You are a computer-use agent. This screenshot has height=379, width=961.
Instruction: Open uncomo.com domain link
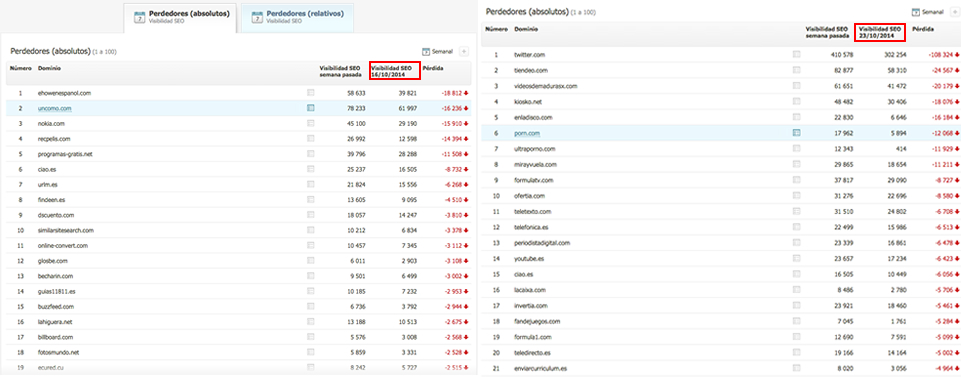click(x=55, y=109)
